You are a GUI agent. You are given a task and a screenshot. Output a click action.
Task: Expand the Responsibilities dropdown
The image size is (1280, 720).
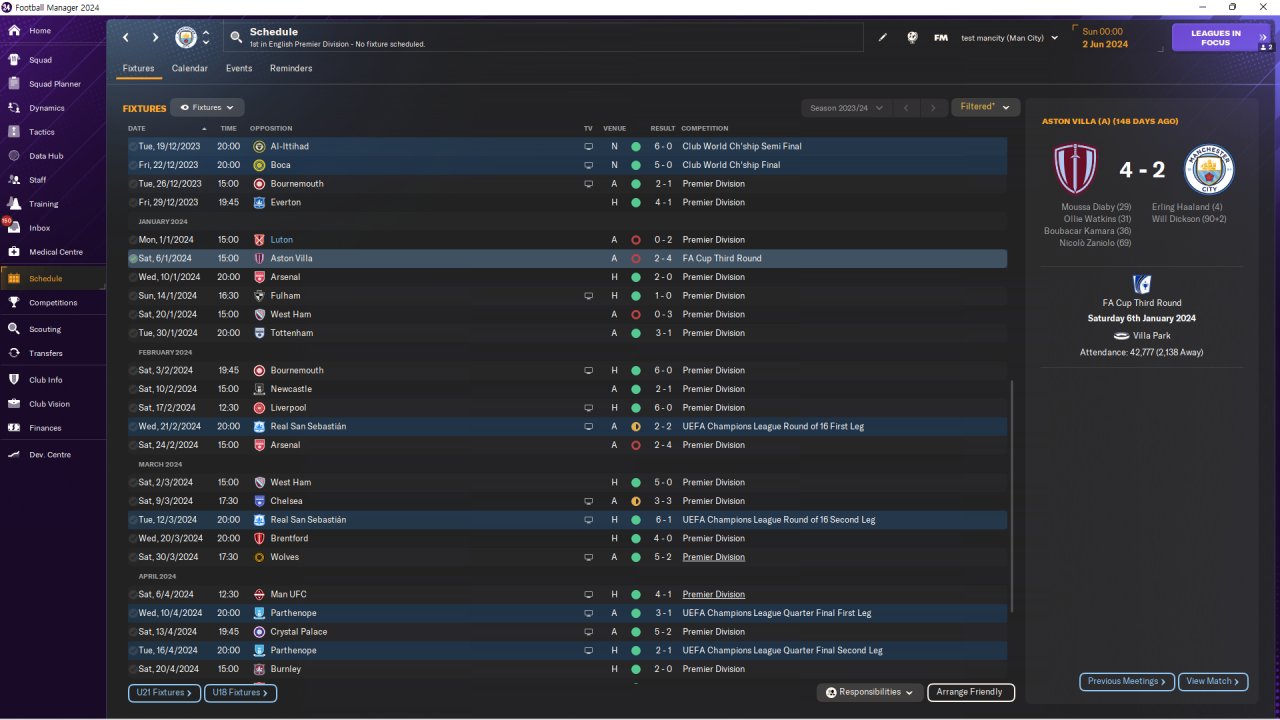869,692
